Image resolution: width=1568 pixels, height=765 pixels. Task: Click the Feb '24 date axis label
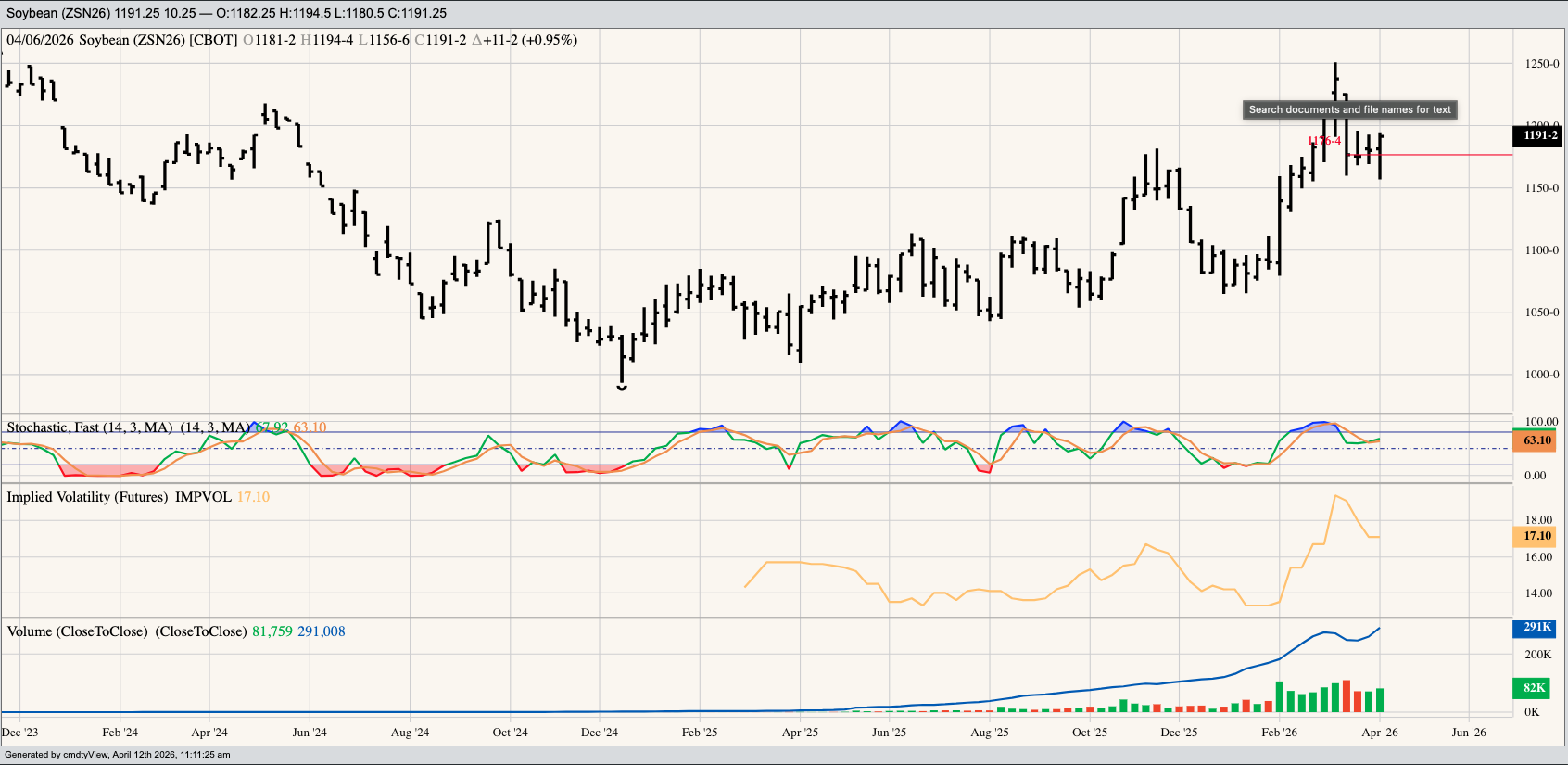120,733
